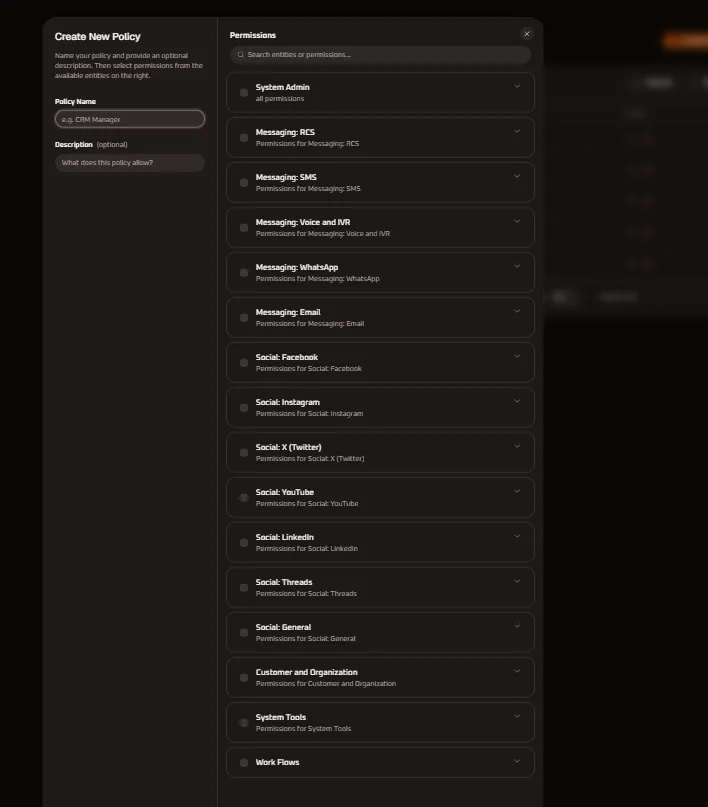Expand Messaging: SMS with its chevron

coord(517,176)
